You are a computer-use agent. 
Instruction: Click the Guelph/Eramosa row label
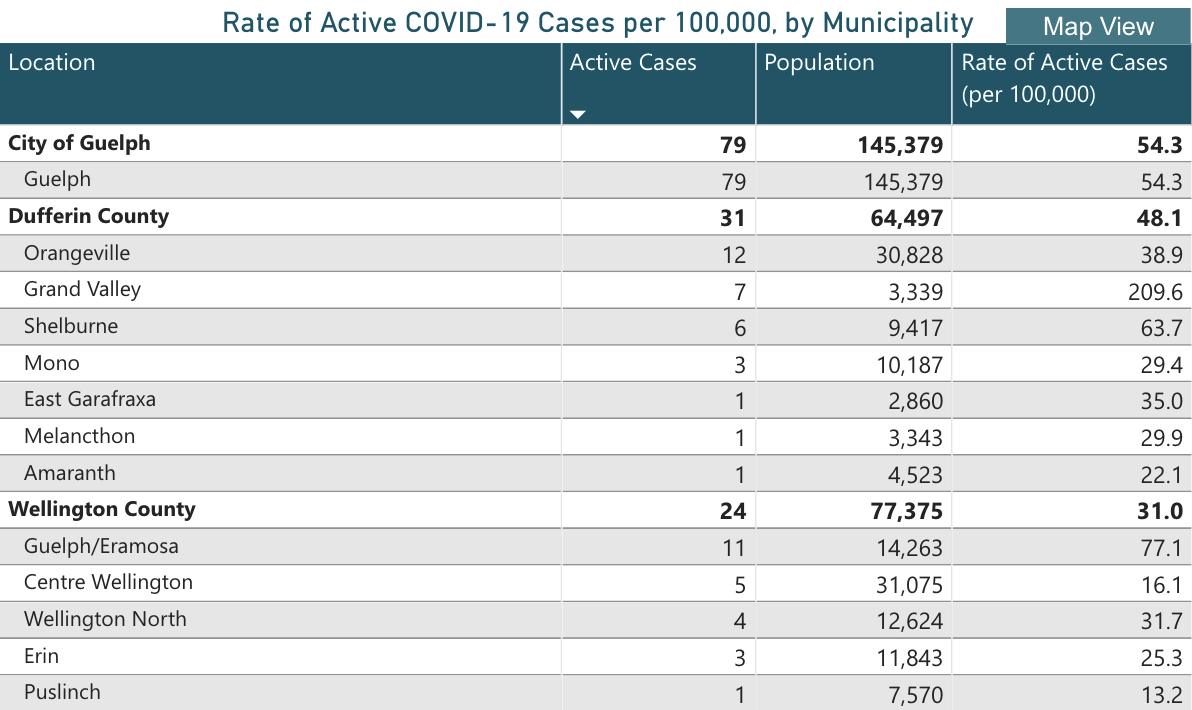[x=101, y=546]
